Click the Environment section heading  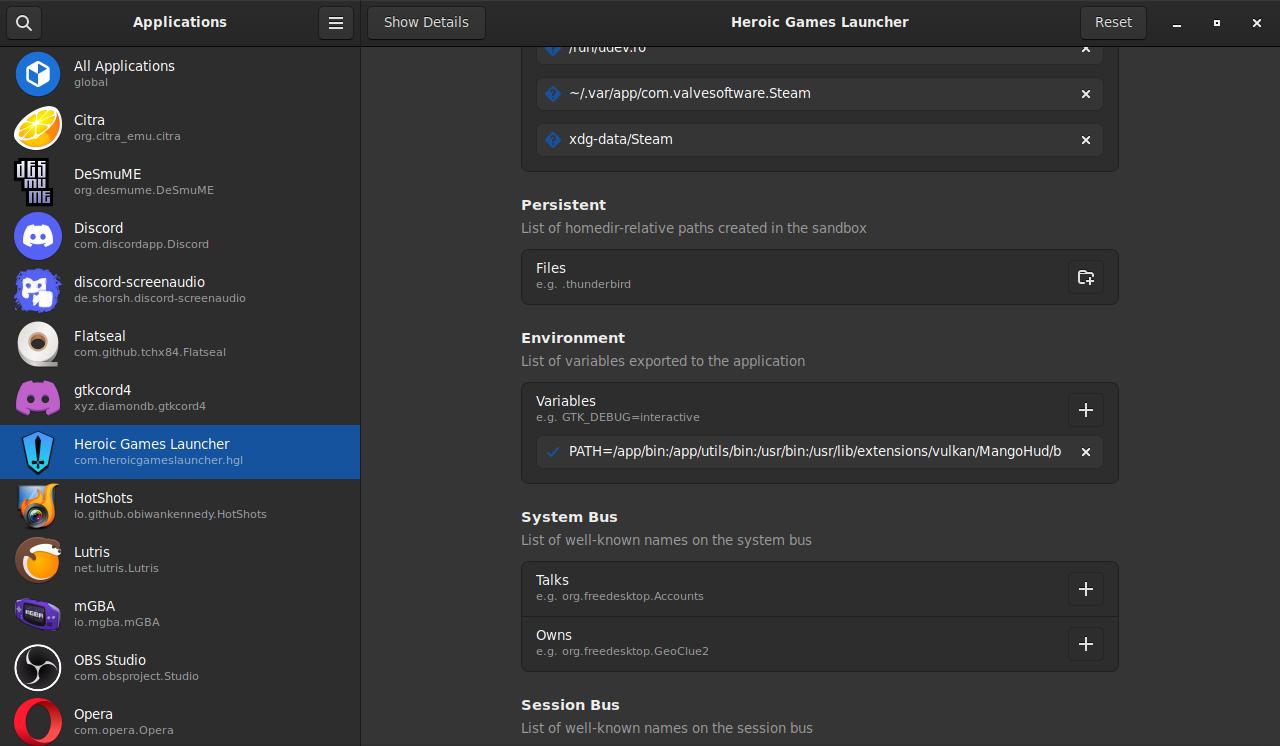point(573,338)
